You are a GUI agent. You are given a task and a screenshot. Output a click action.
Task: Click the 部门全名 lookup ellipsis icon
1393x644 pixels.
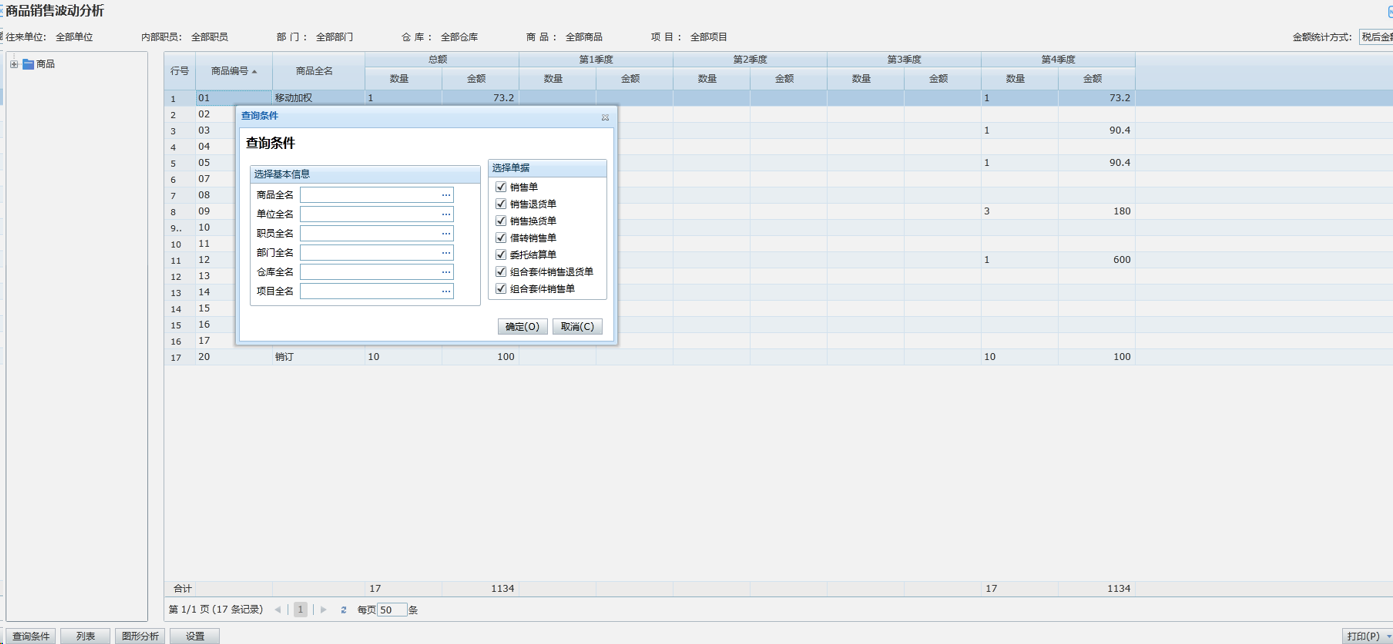(x=446, y=253)
